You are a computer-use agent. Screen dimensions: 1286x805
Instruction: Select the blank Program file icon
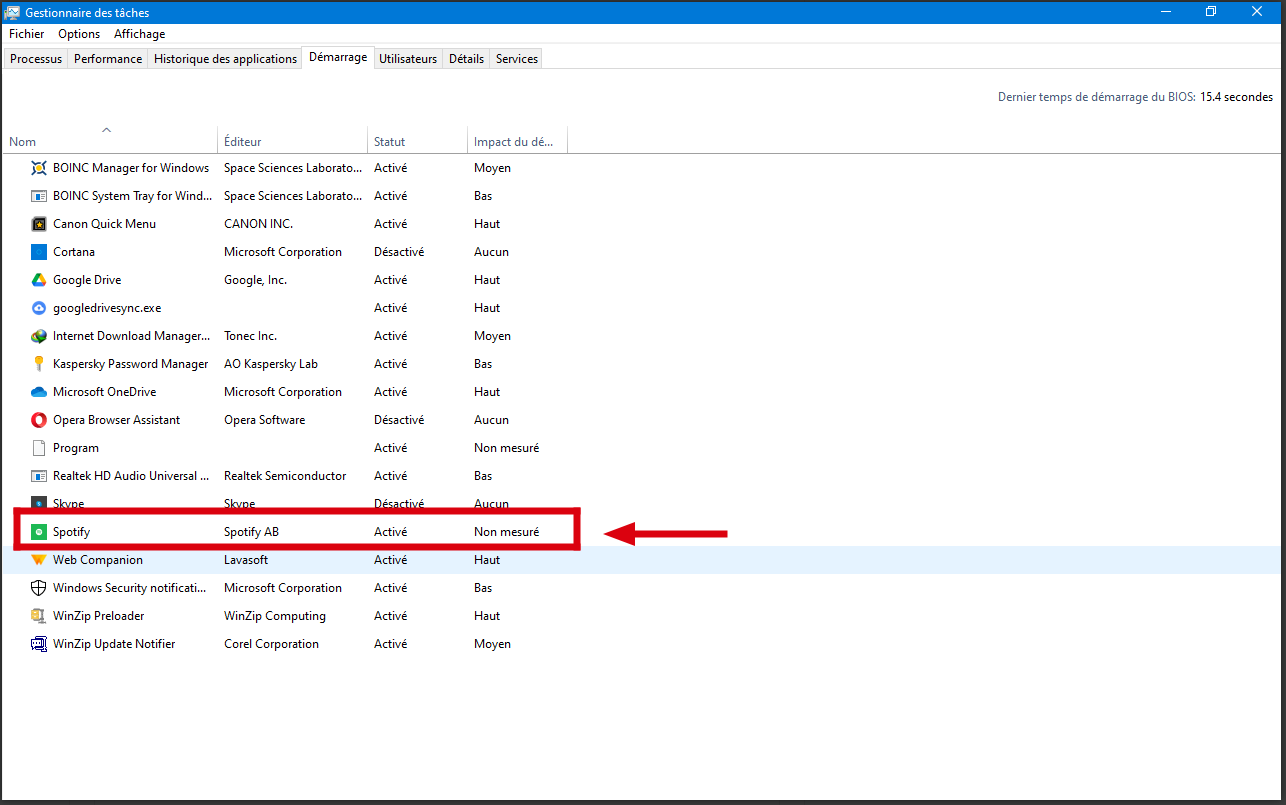(39, 448)
